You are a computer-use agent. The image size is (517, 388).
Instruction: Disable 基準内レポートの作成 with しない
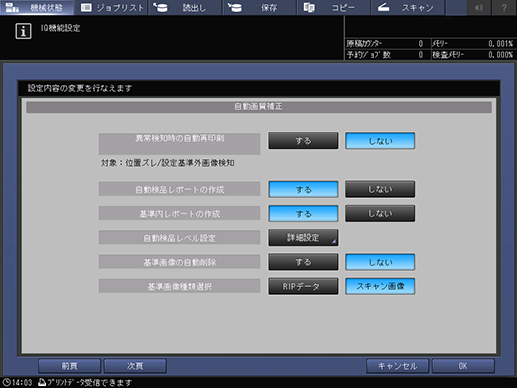(380, 214)
